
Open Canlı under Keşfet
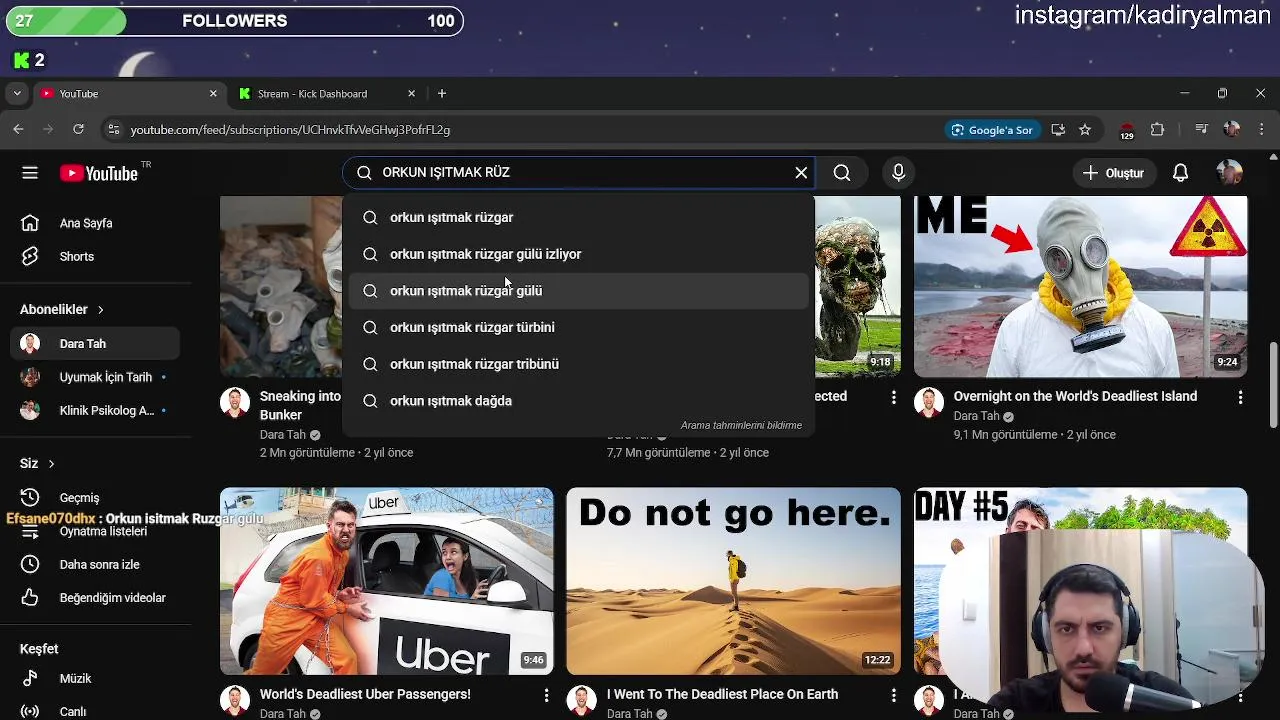[95, 712]
